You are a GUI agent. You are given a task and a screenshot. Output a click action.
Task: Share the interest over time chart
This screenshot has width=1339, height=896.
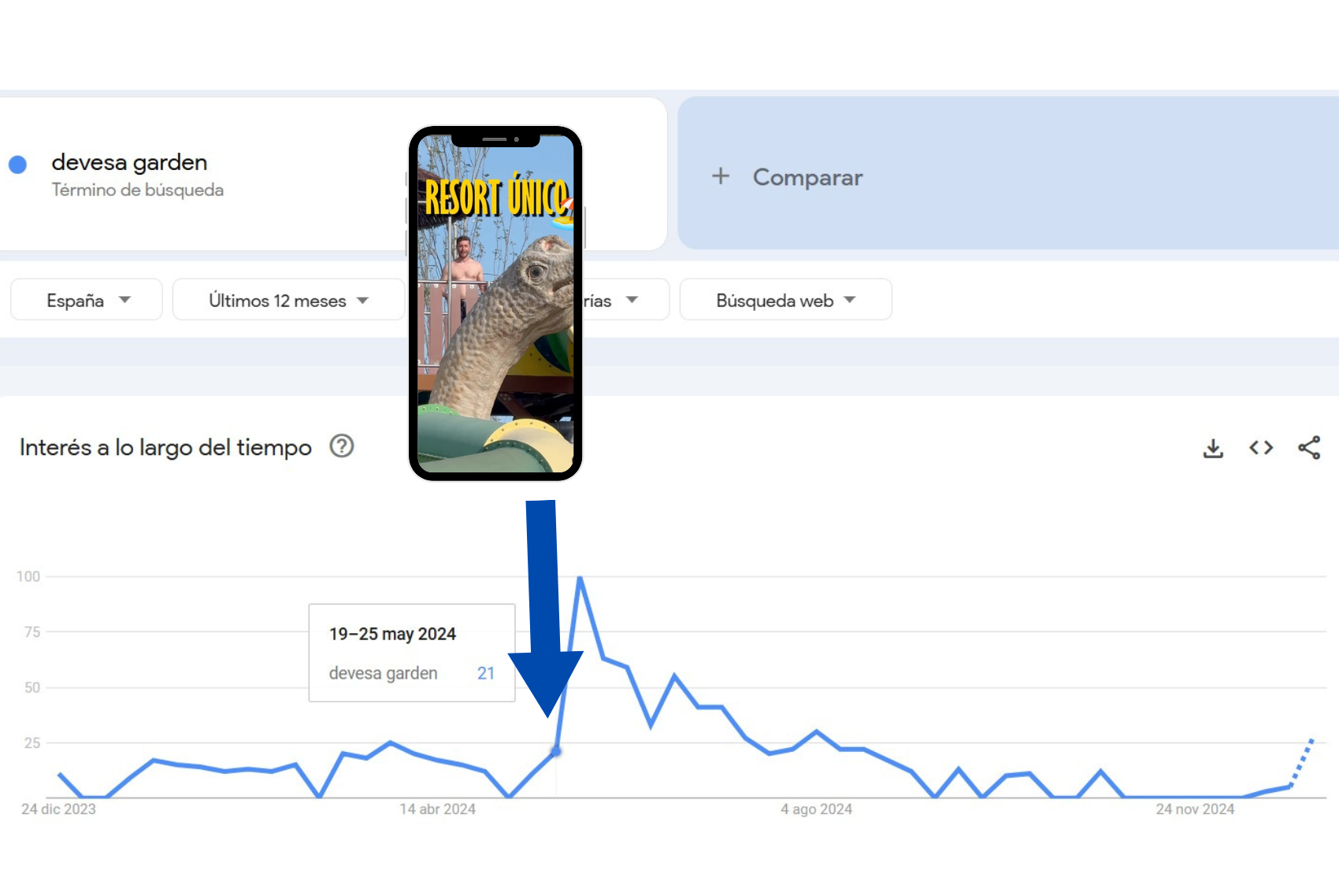(1309, 448)
